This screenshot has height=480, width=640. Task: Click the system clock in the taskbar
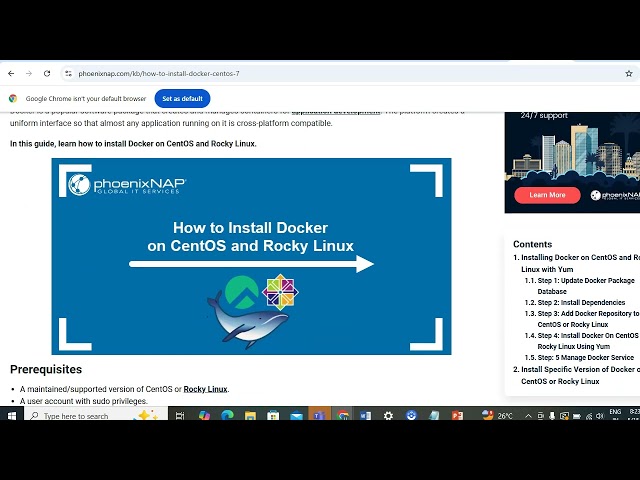pyautogui.click(x=634, y=414)
